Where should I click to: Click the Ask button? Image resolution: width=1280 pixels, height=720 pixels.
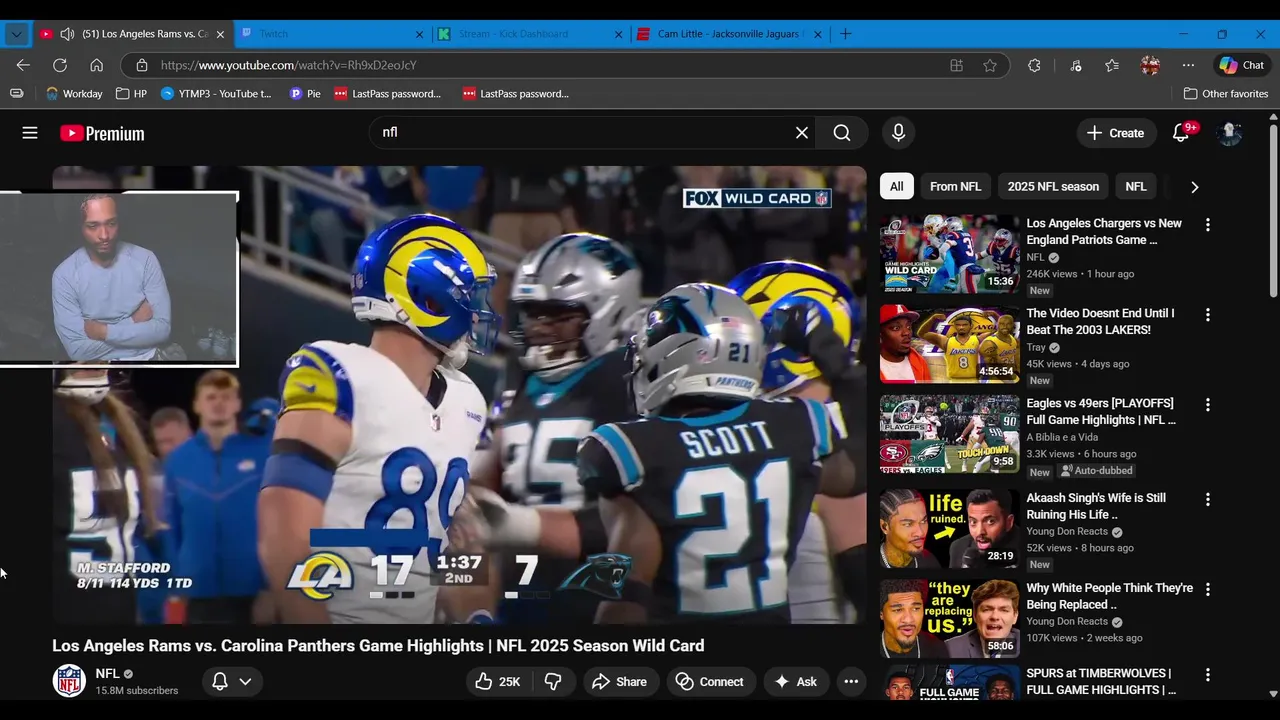pyautogui.click(x=795, y=682)
